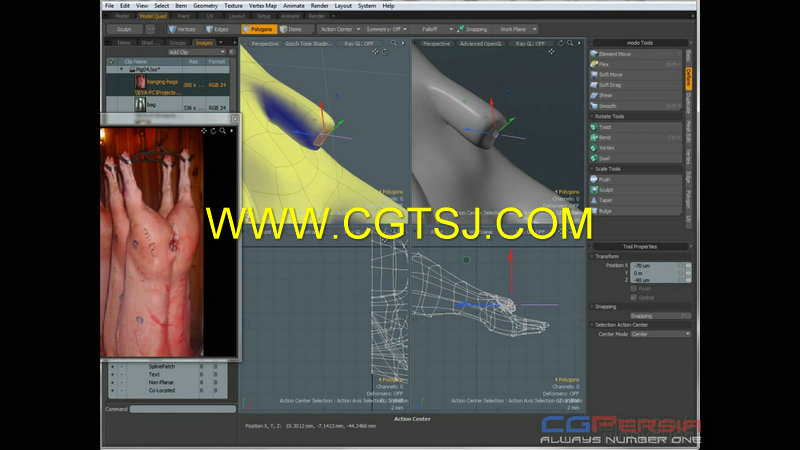Toggle the Pivot checkbox
The image size is (800, 450).
pyautogui.click(x=634, y=289)
